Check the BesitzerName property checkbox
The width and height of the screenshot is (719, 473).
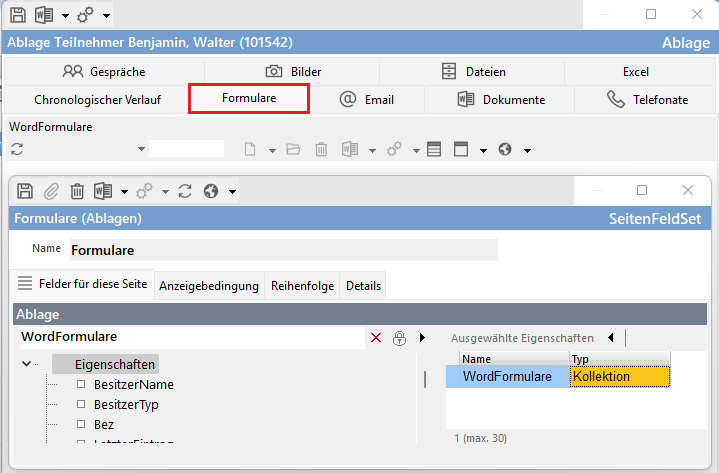[x=82, y=384]
